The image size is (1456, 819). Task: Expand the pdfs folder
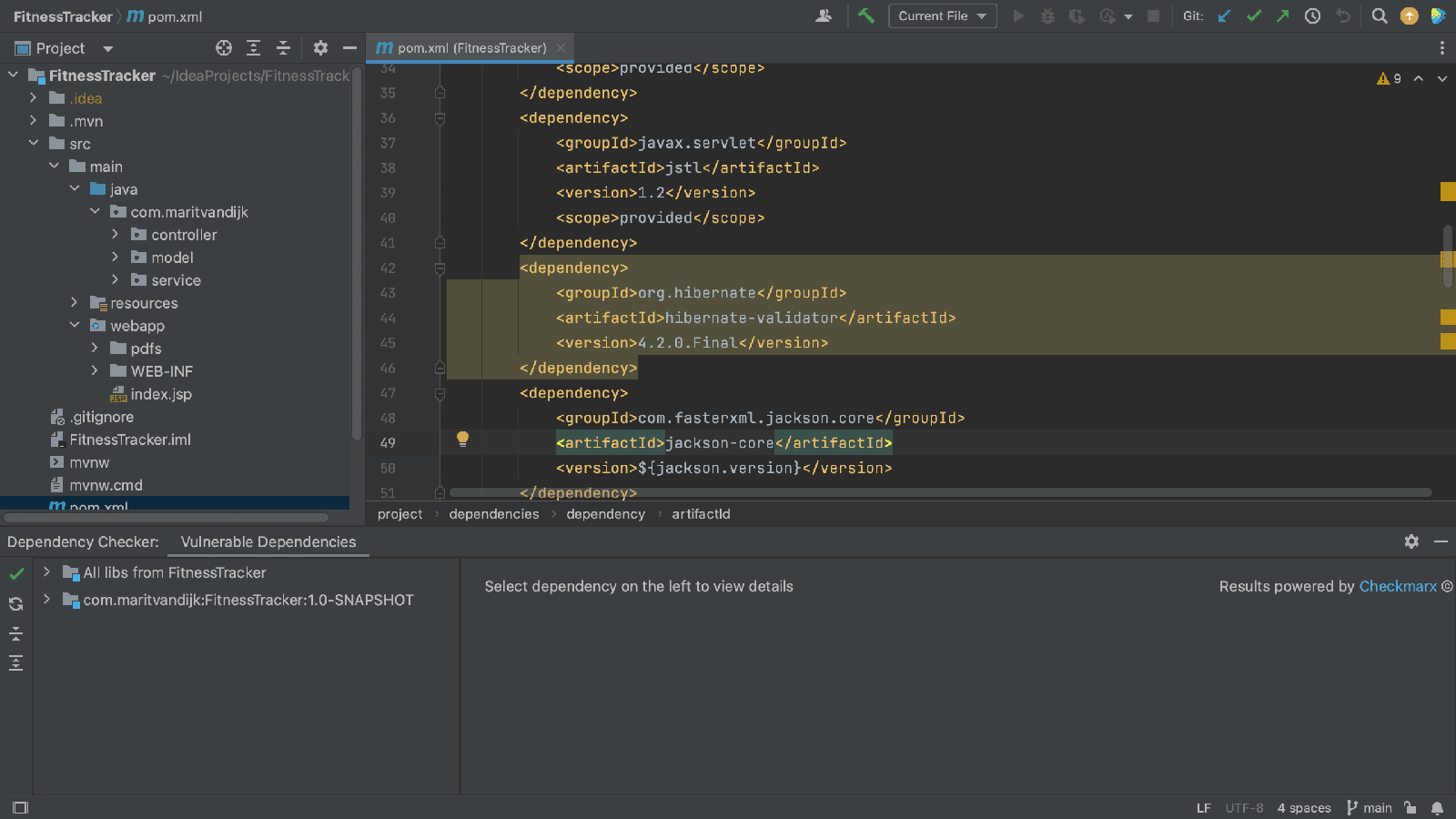click(95, 348)
